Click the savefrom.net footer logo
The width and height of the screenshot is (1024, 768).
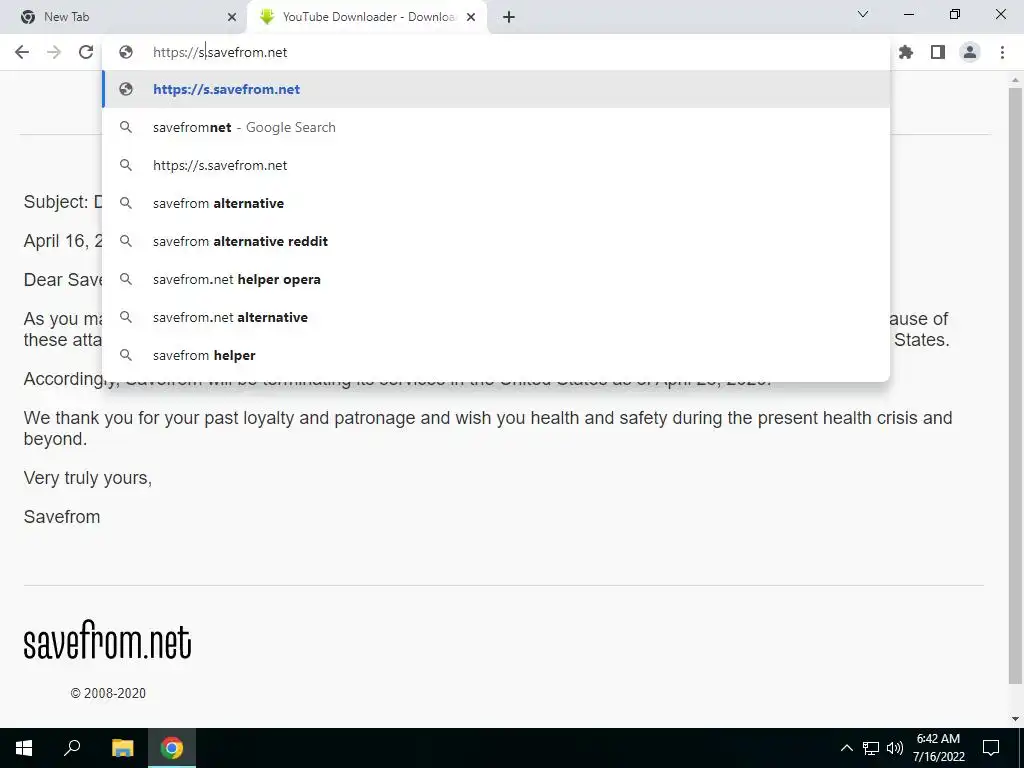point(107,639)
